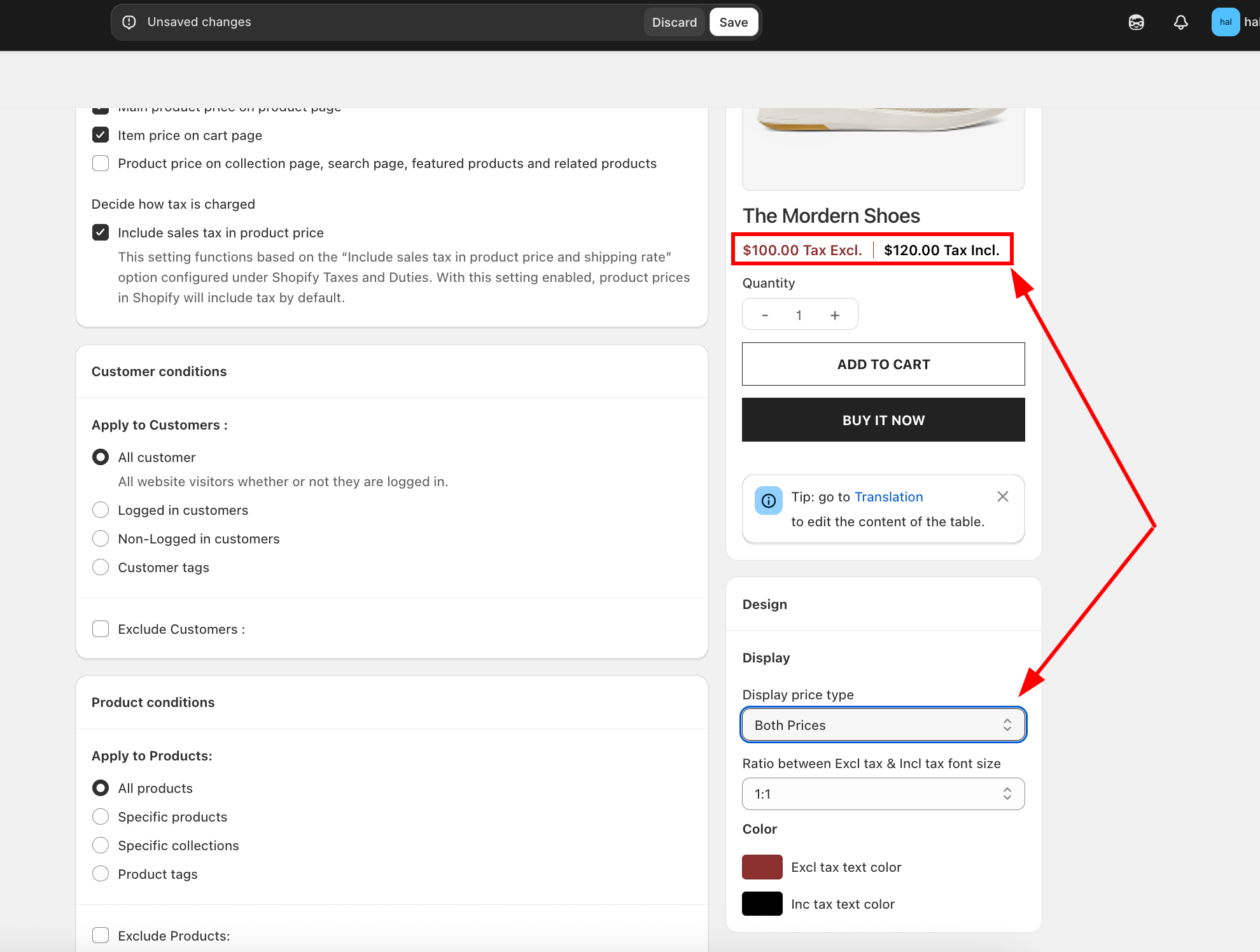
Task: Toggle Include sales tax in product price
Action: coord(101,232)
